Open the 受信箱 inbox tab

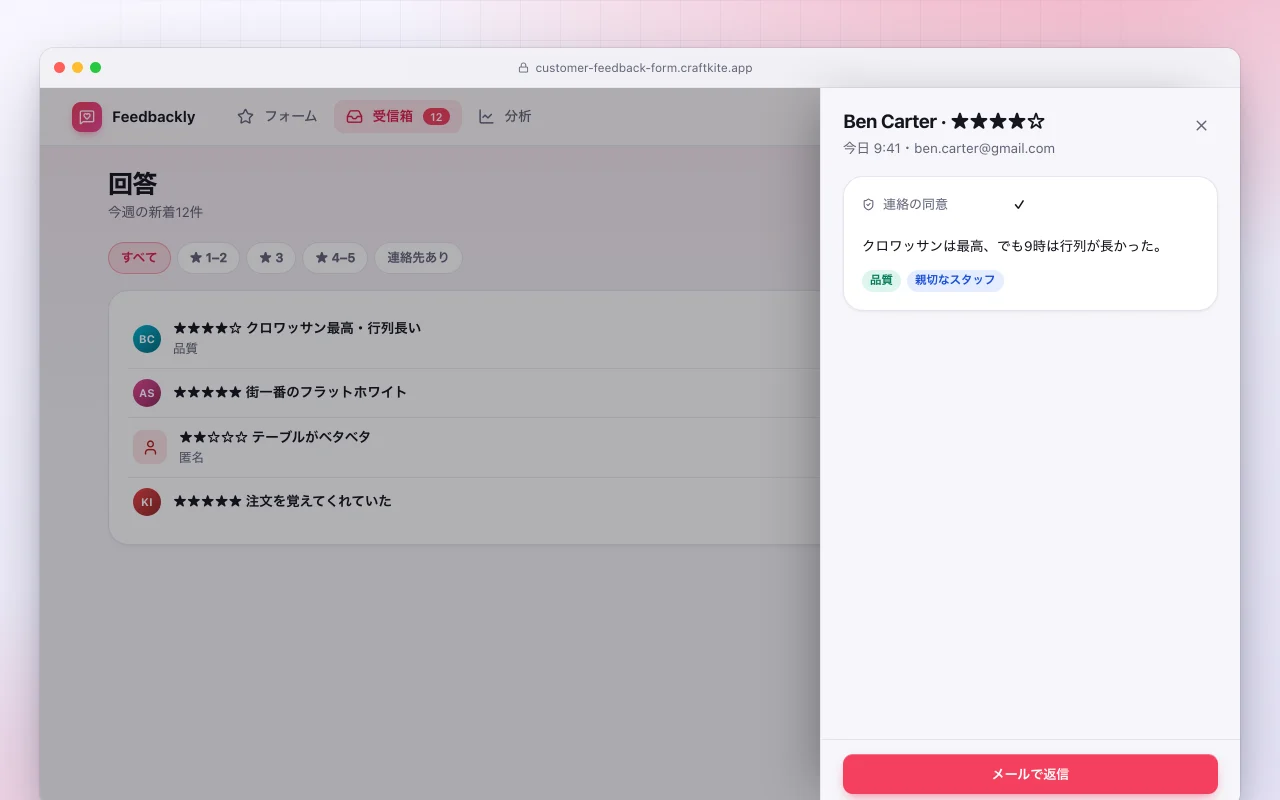[x=398, y=116]
